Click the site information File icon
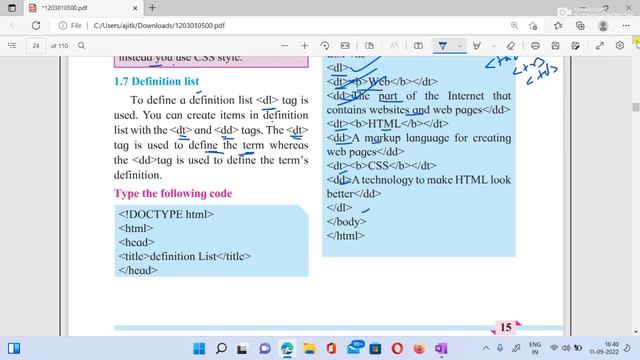The height and width of the screenshot is (360, 640). (x=70, y=25)
